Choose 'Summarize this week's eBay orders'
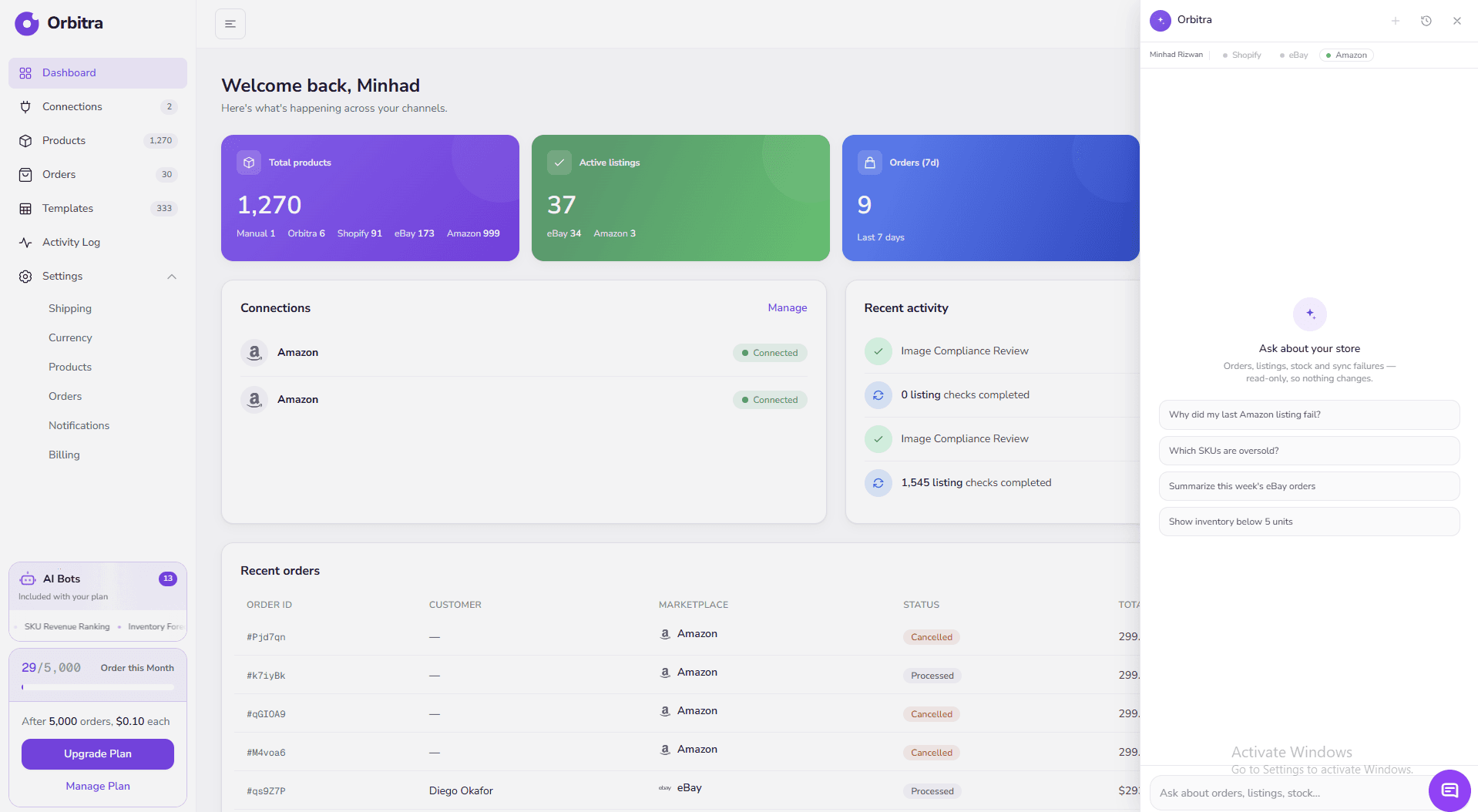 [x=1309, y=486]
